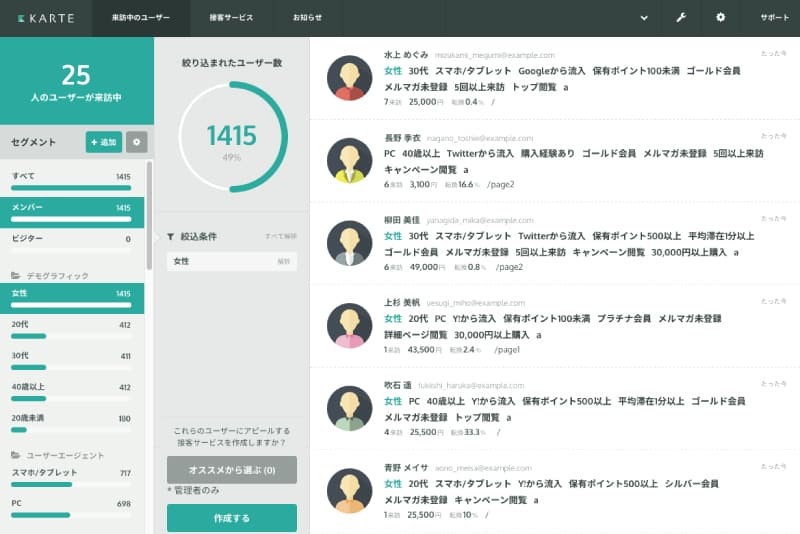Open the top bar chevron dropdown
The height and width of the screenshot is (534, 800).
[x=644, y=18]
